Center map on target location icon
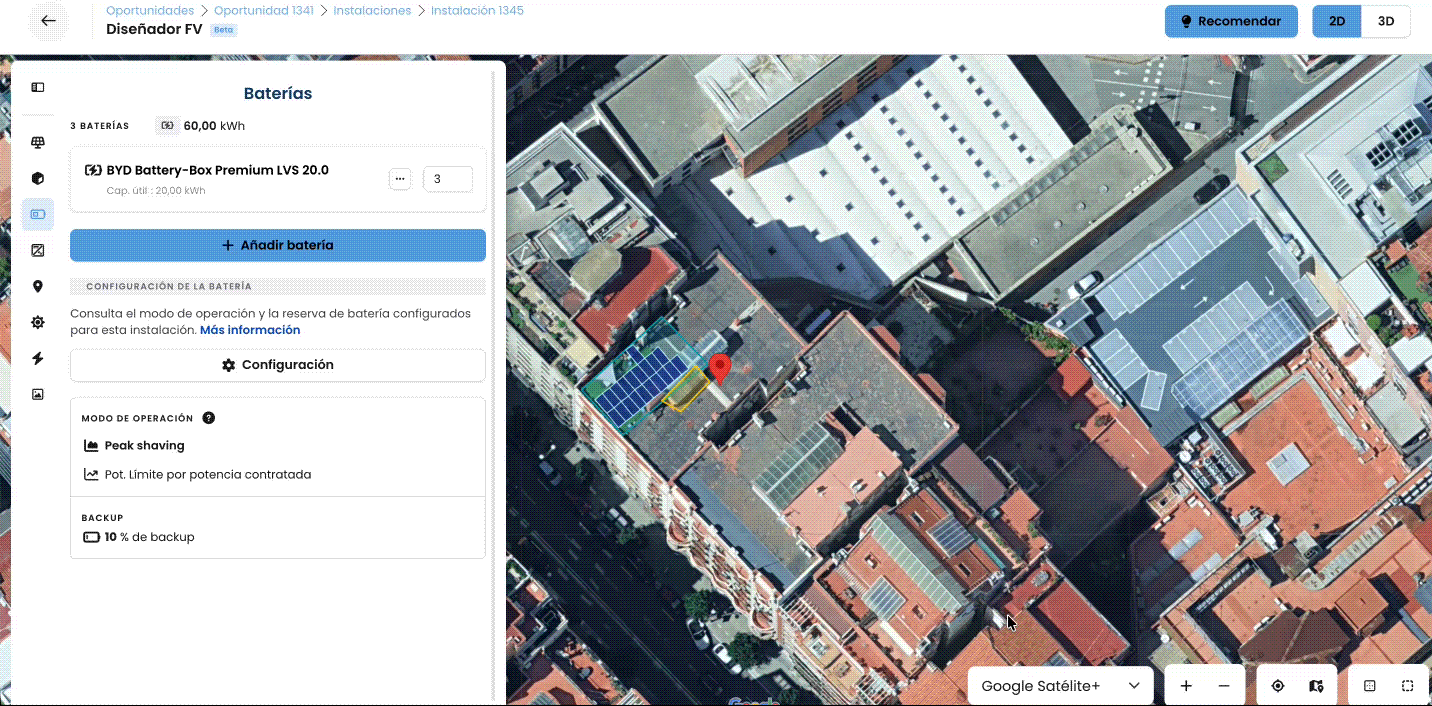Image resolution: width=1432 pixels, height=706 pixels. pos(1278,686)
